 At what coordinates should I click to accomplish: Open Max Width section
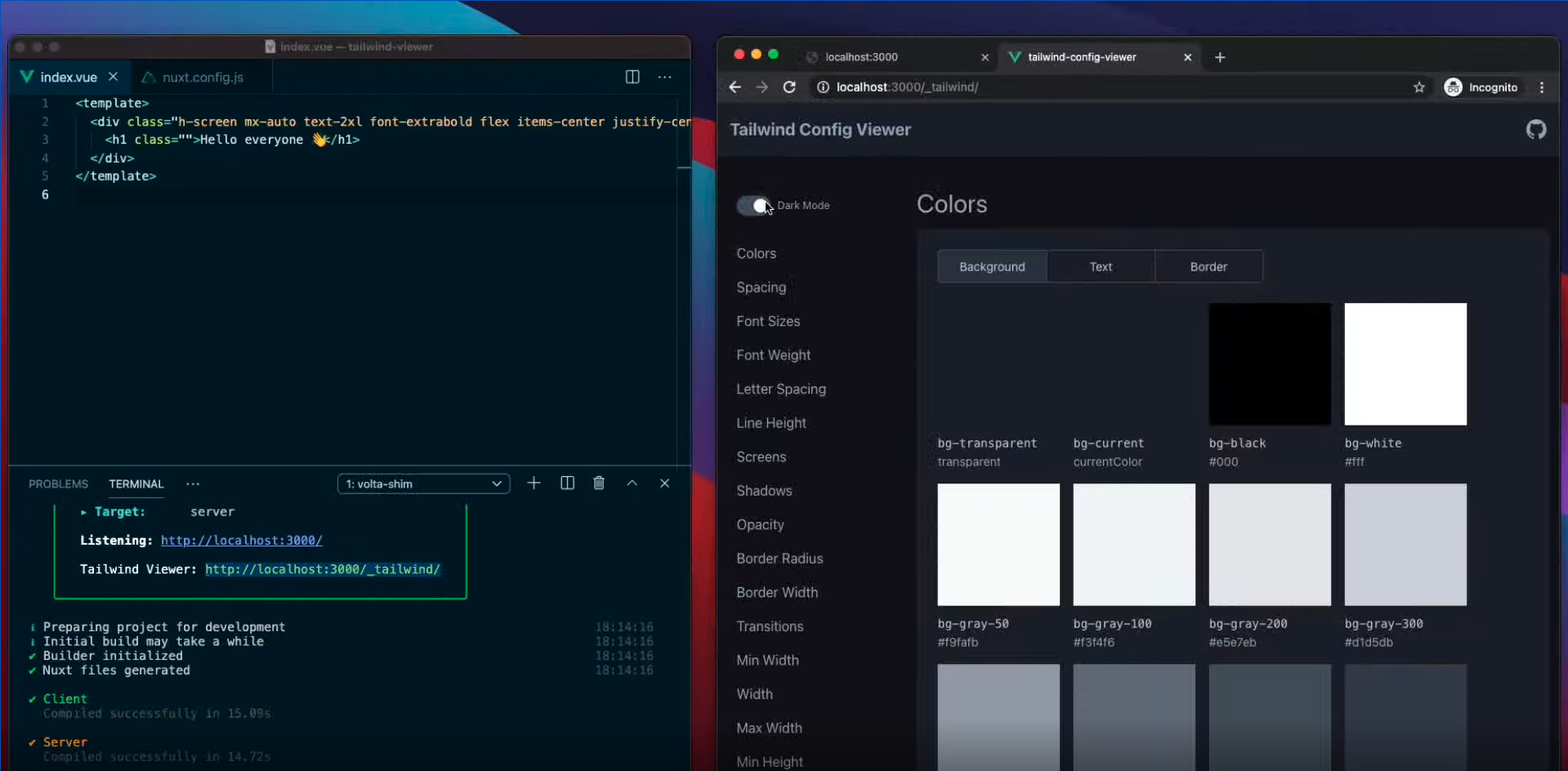769,728
